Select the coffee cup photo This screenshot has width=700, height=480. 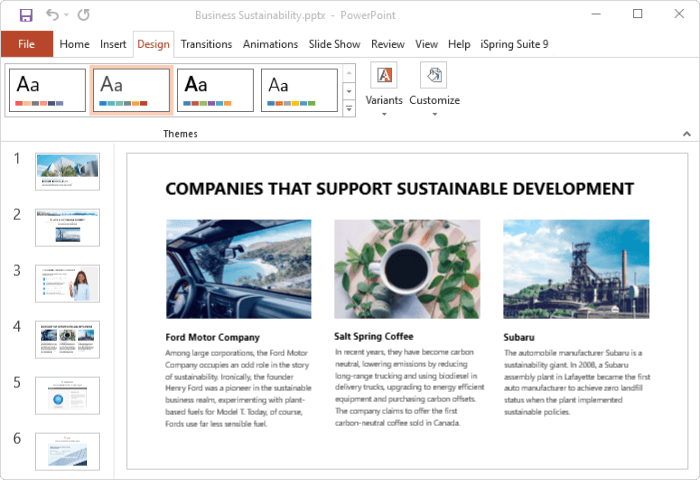tap(407, 269)
